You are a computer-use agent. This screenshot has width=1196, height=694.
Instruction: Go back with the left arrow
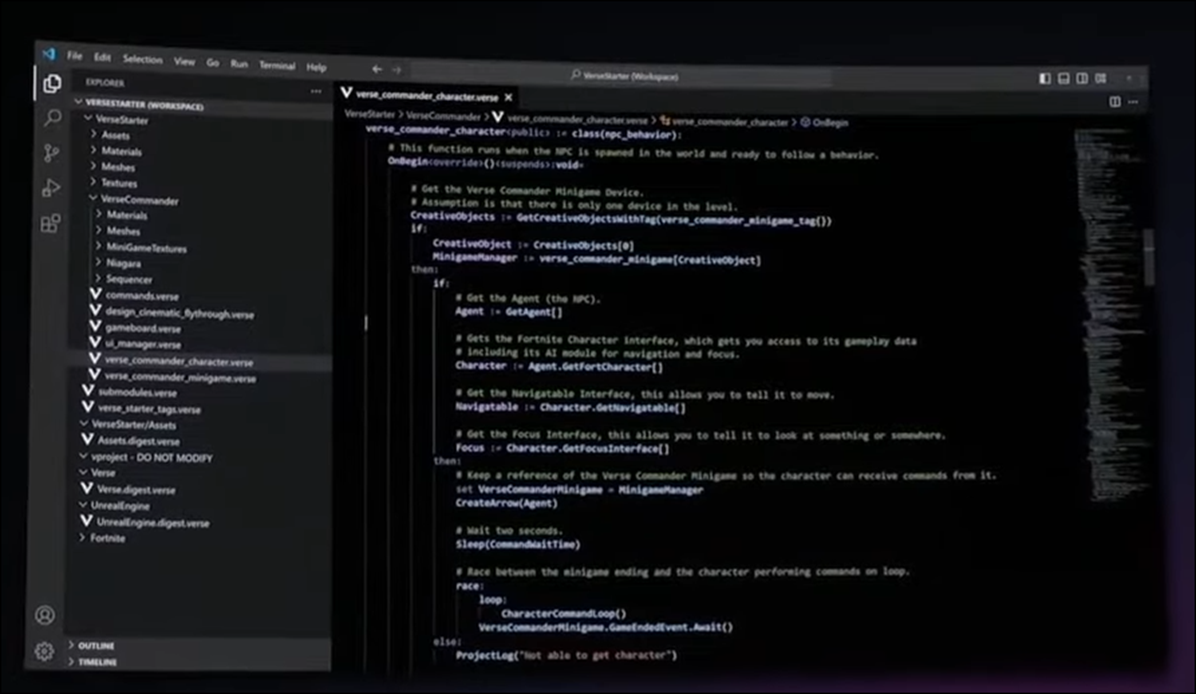tap(377, 69)
